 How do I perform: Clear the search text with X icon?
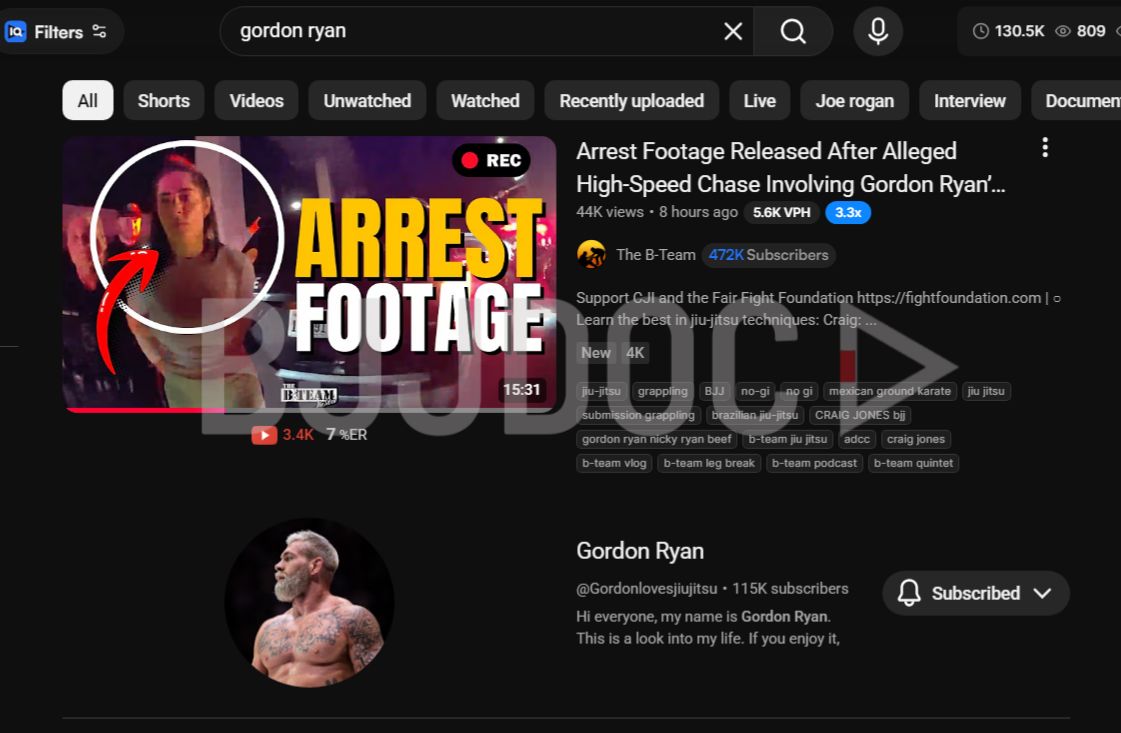coord(733,31)
